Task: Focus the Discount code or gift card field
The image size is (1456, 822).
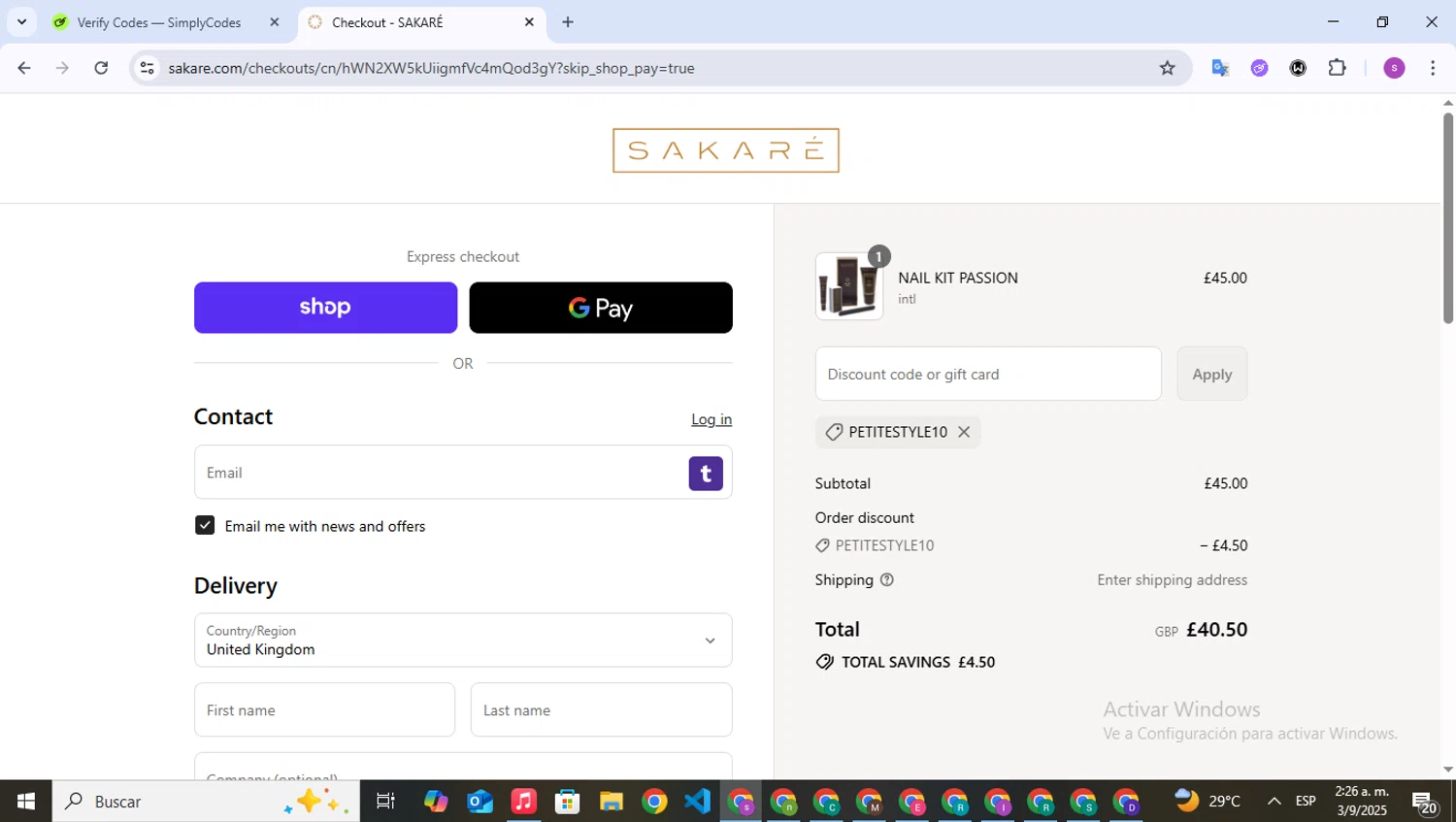Action: pos(988,374)
